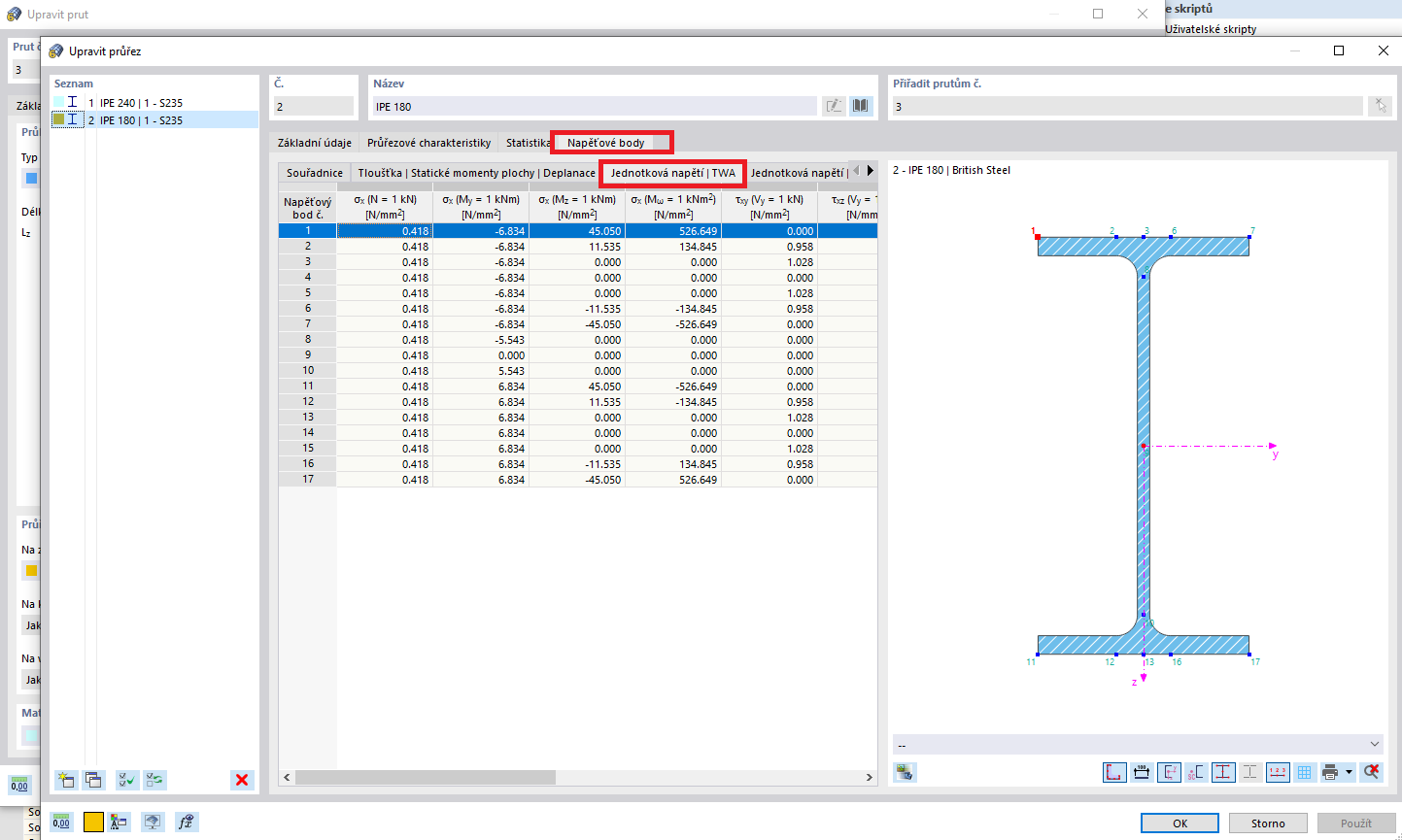Open the display colors settings icon
This screenshot has width=1402, height=840.
pos(120,822)
